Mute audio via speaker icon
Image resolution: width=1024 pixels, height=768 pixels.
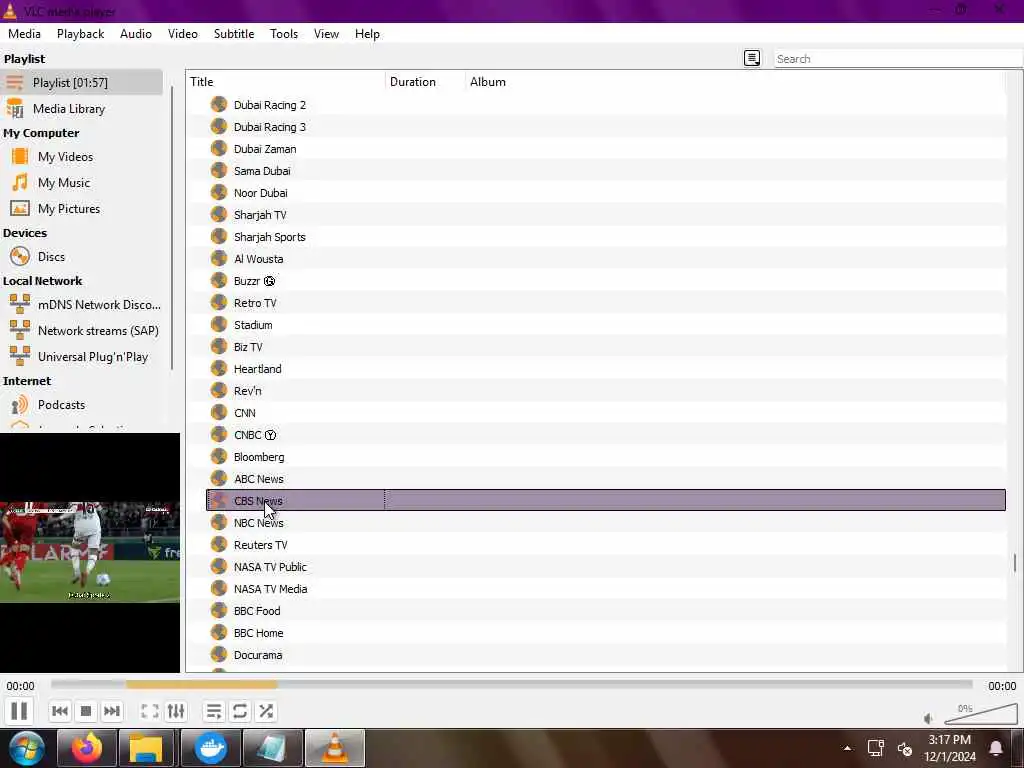[928, 718]
